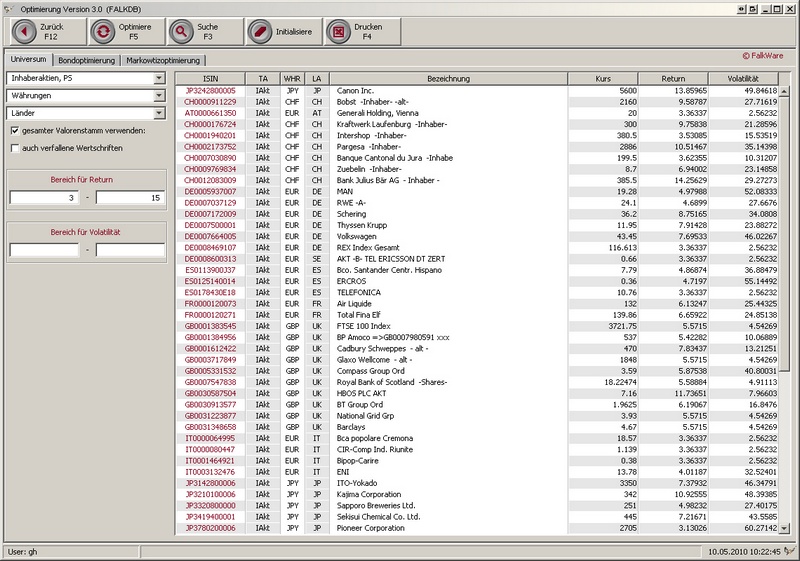Switch to the Bondoptimierung tab
800x561 pixels.
[86, 60]
